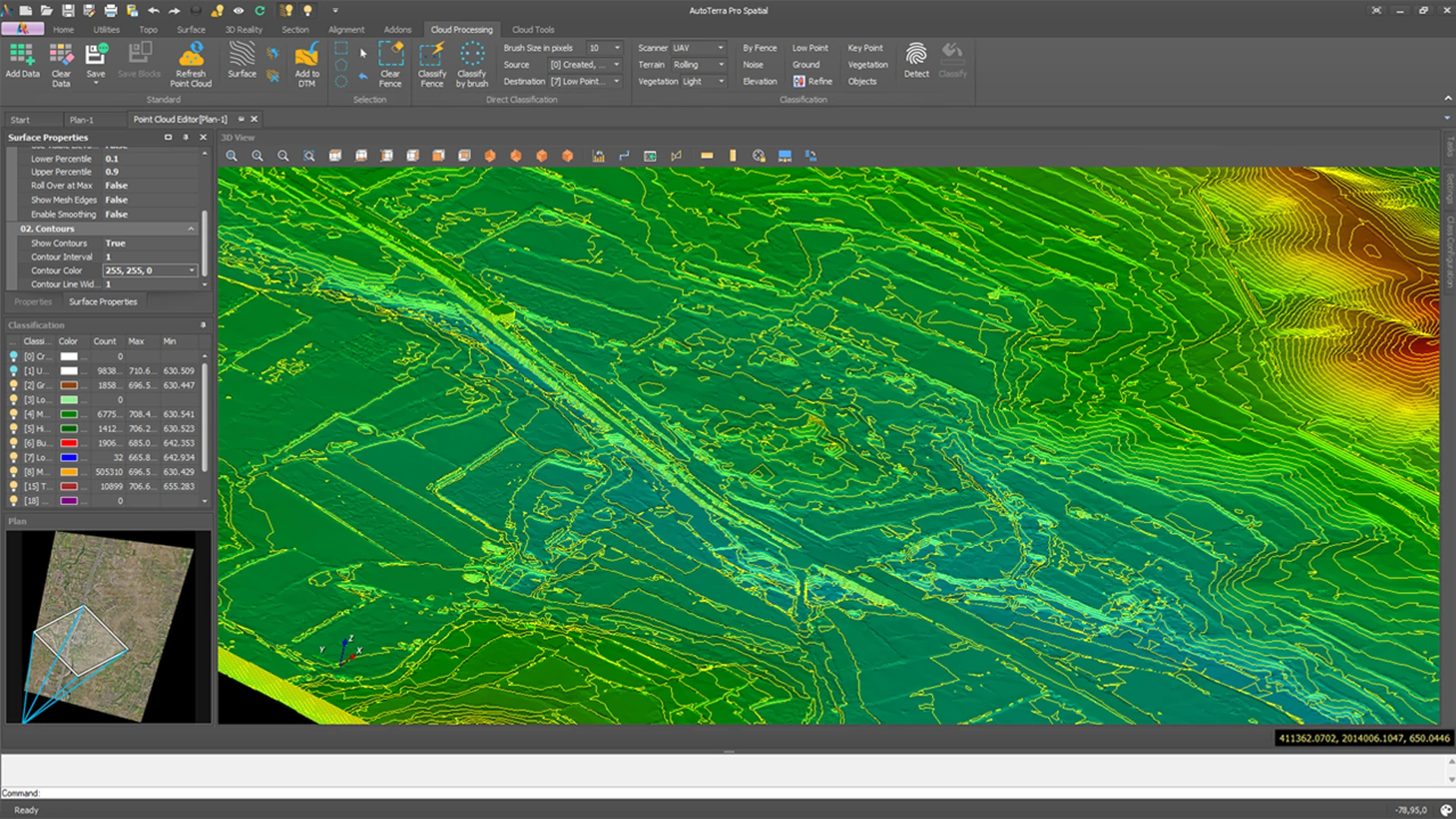
Task: Click the redo arrow in quick access toolbar
Action: click(174, 11)
